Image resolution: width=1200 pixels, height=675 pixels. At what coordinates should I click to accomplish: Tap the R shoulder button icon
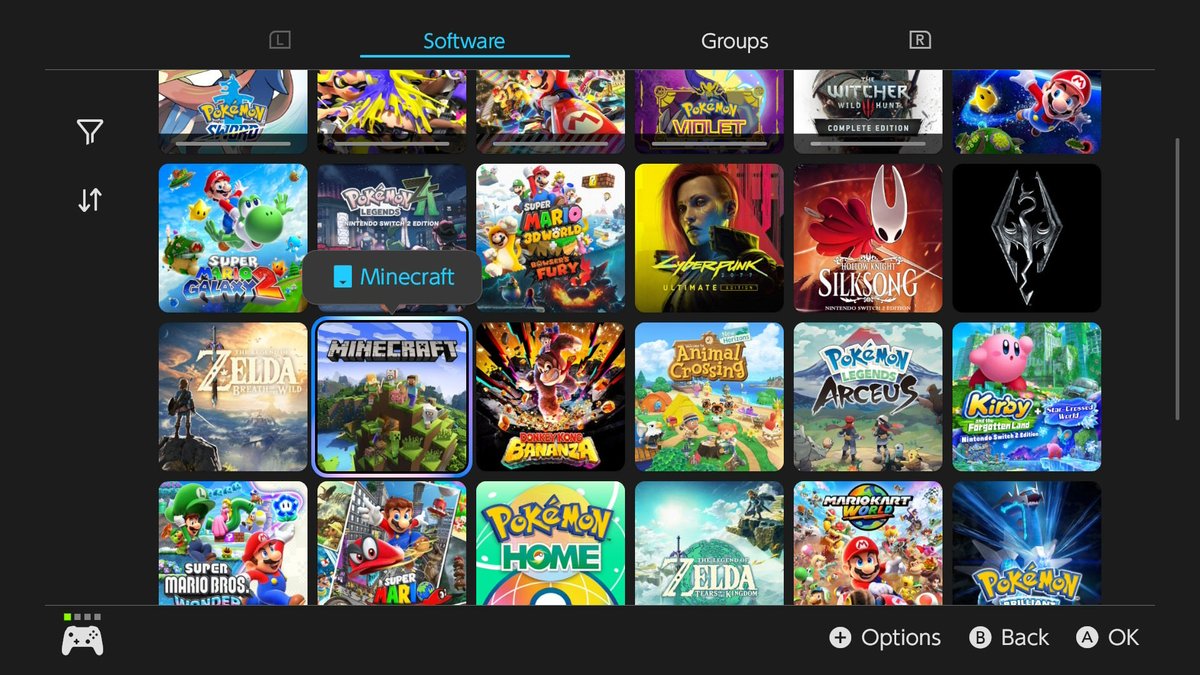tap(920, 40)
